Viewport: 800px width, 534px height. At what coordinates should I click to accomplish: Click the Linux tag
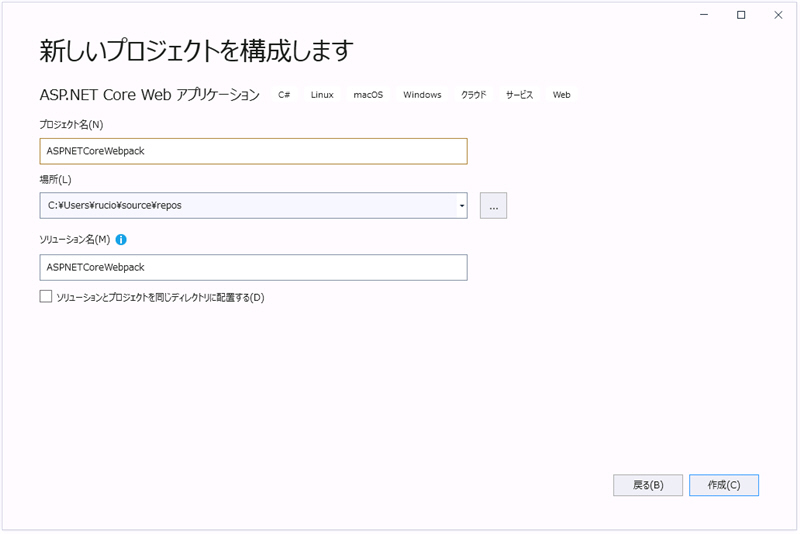pyautogui.click(x=322, y=95)
